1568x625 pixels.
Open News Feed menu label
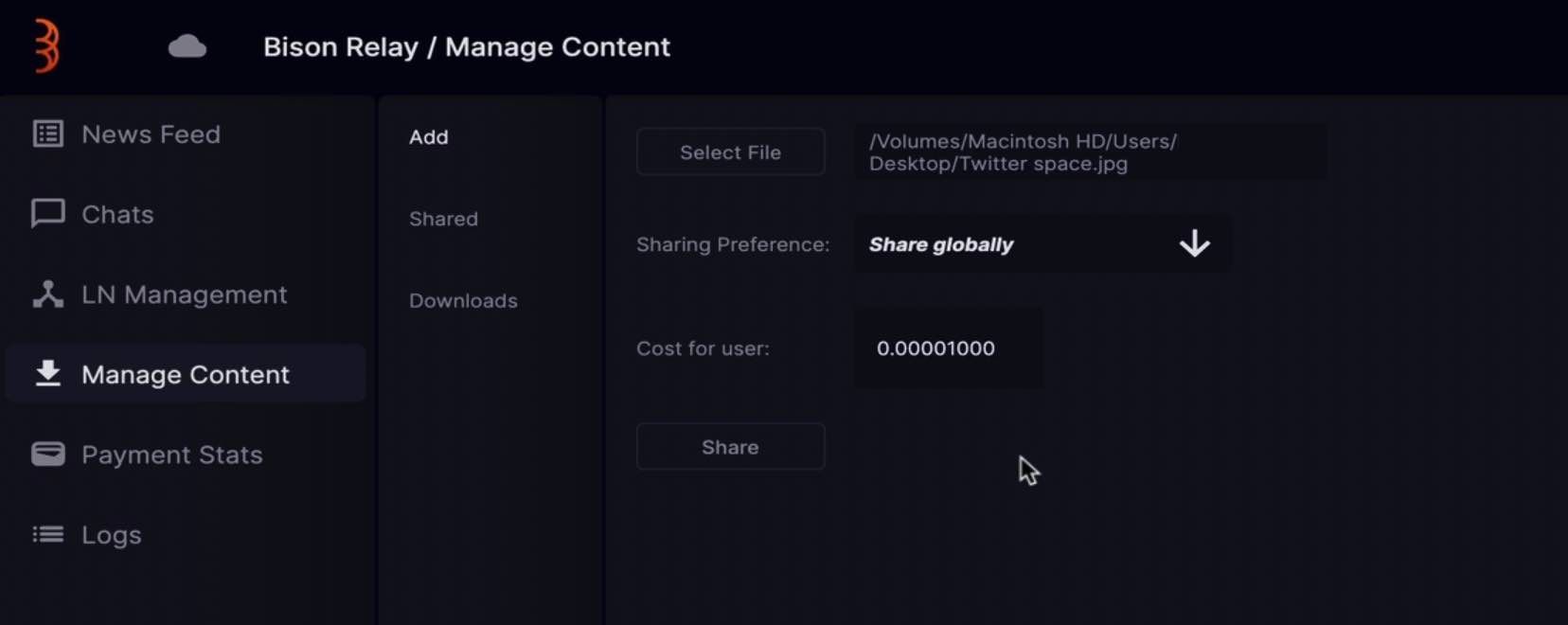point(151,134)
